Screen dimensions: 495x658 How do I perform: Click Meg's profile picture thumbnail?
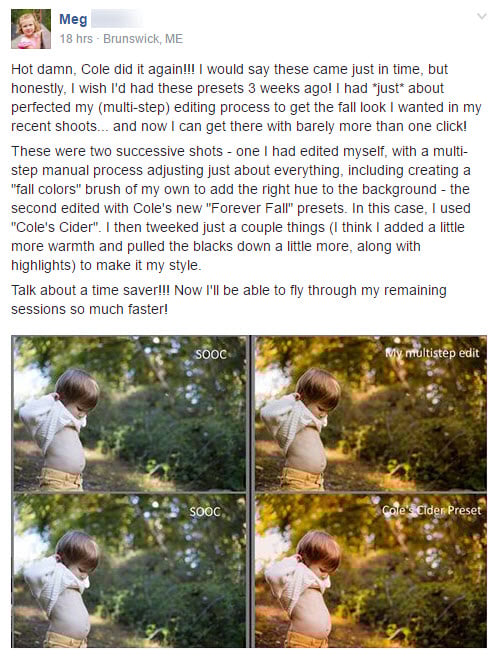(31, 29)
